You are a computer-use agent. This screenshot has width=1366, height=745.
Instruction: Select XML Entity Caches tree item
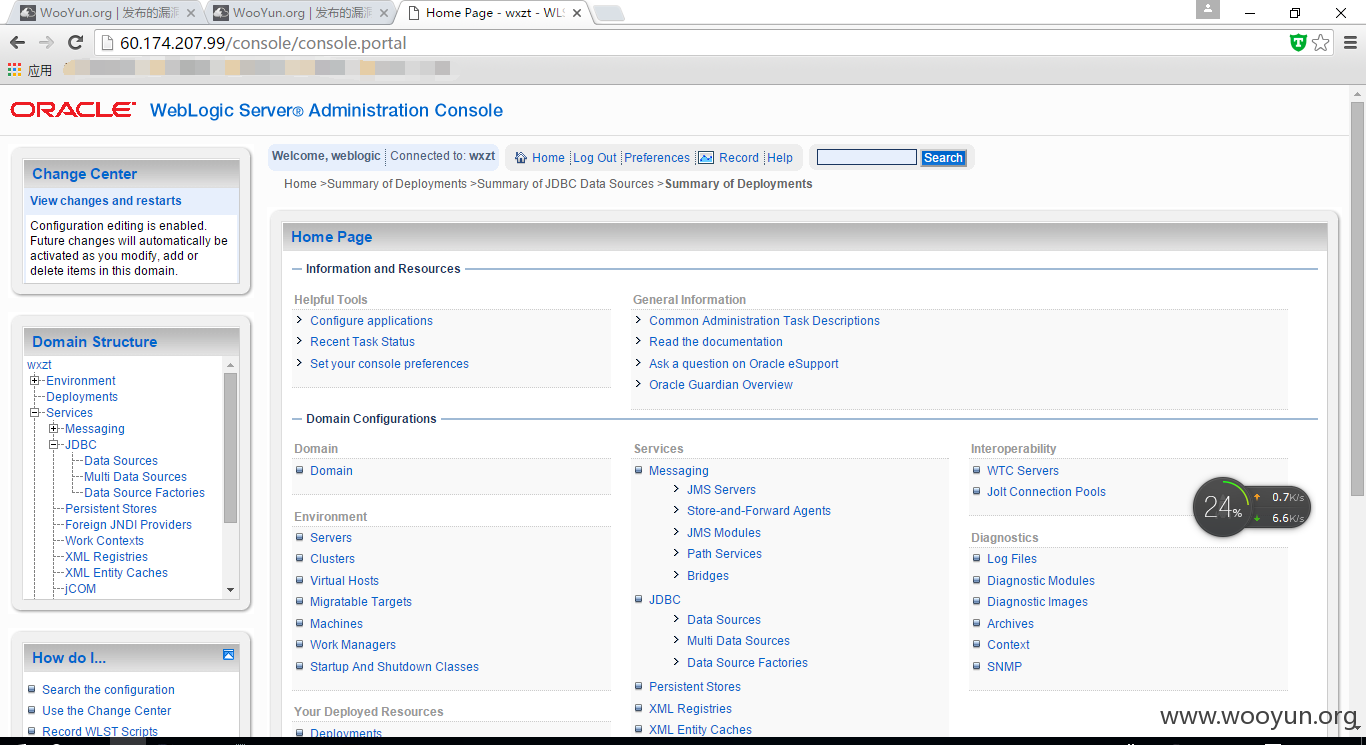[x=116, y=573]
